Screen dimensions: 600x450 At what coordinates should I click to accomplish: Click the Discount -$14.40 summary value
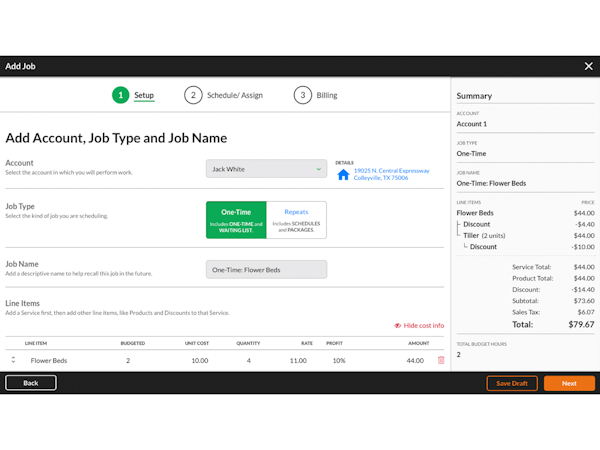tap(583, 290)
